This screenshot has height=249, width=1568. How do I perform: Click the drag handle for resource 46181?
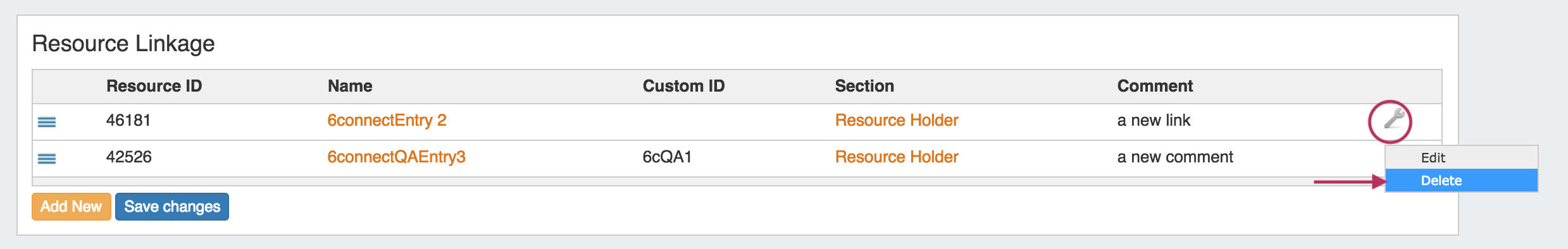coord(47,121)
